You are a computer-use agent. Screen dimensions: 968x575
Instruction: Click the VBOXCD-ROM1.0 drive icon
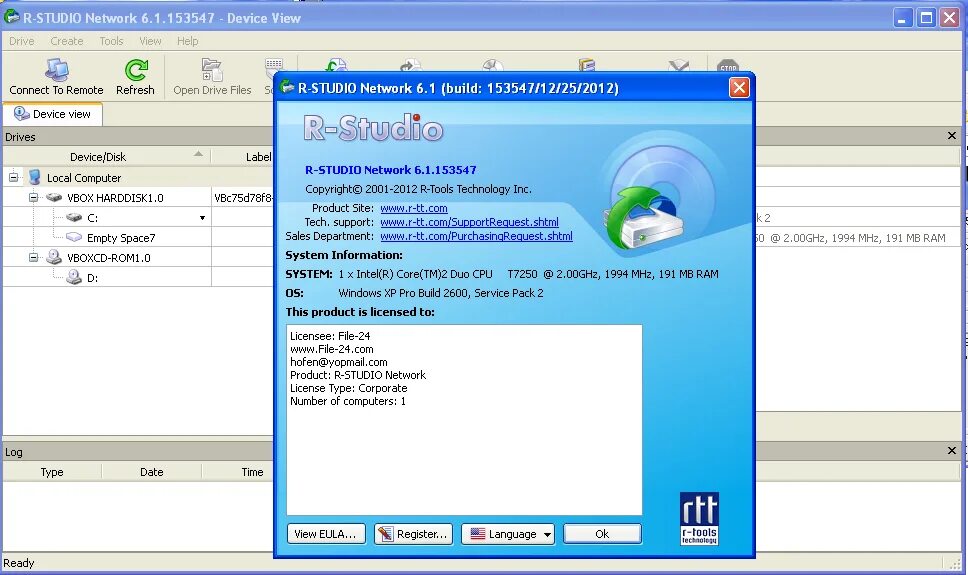54,257
